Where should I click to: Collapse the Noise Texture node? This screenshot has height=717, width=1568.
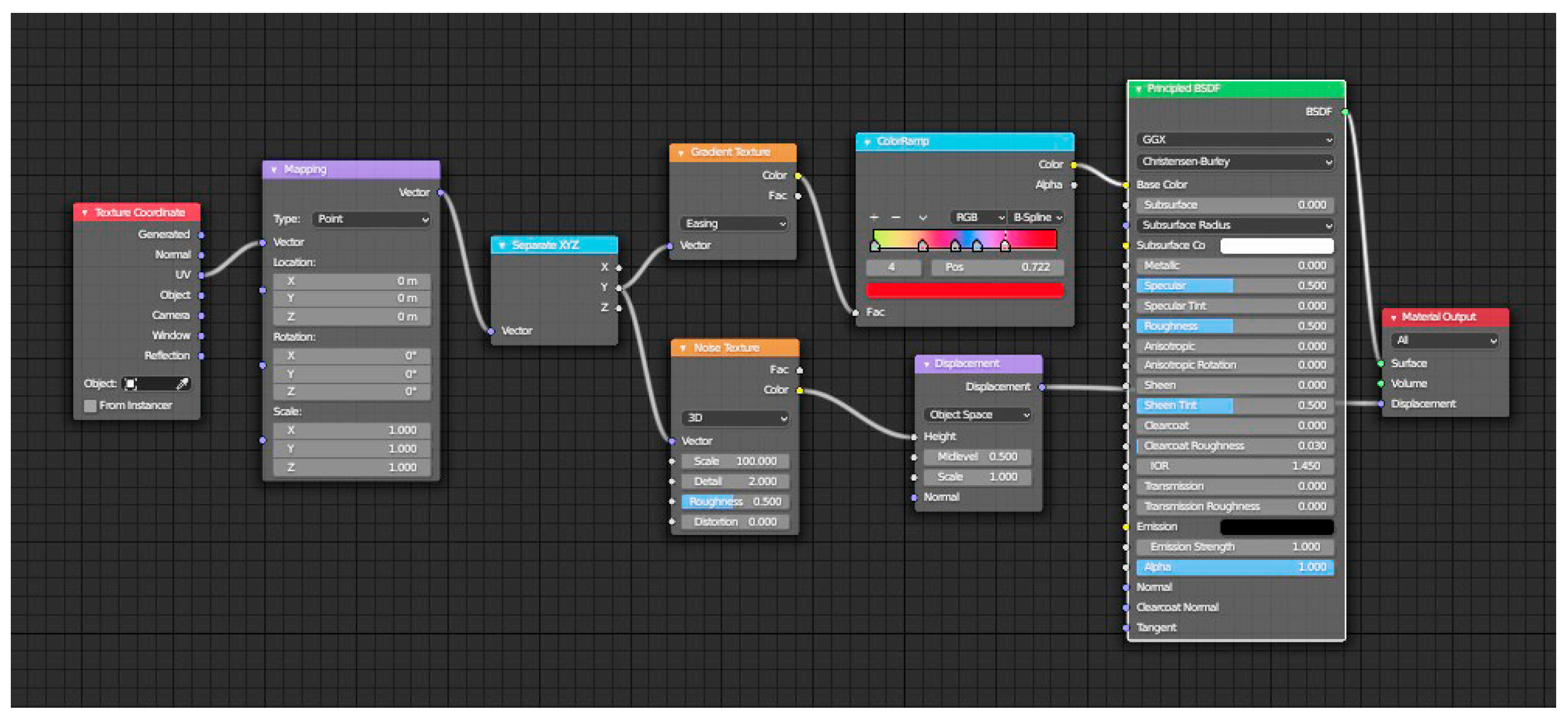(683, 348)
